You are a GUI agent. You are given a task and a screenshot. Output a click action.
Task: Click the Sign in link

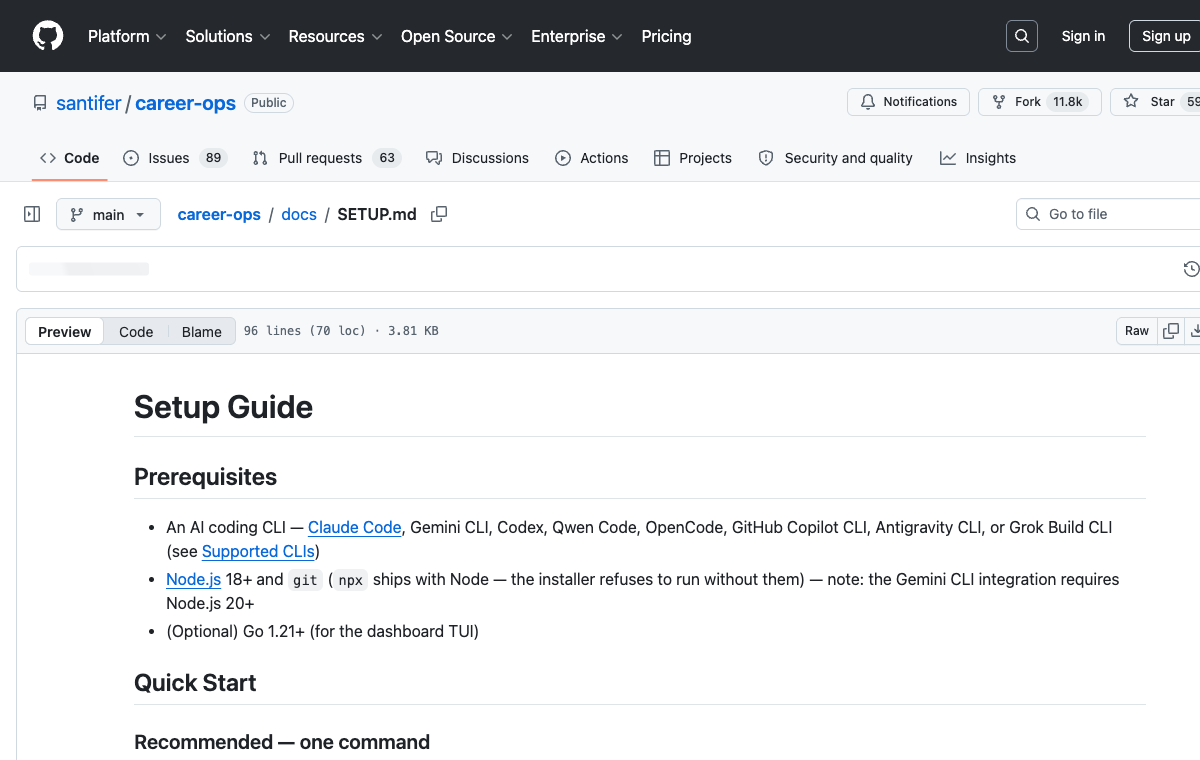(1083, 36)
